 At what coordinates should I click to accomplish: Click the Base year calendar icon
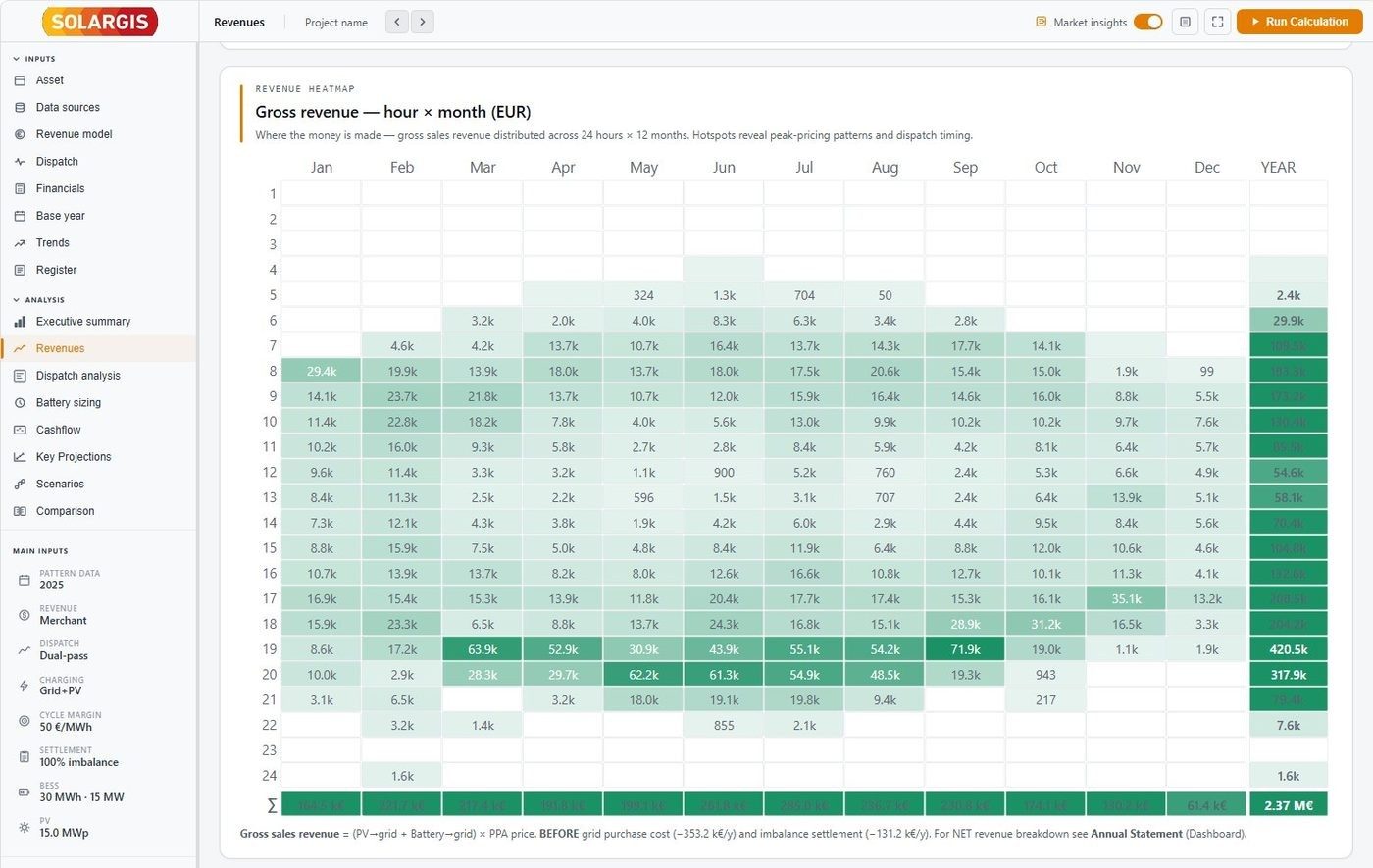(20, 216)
